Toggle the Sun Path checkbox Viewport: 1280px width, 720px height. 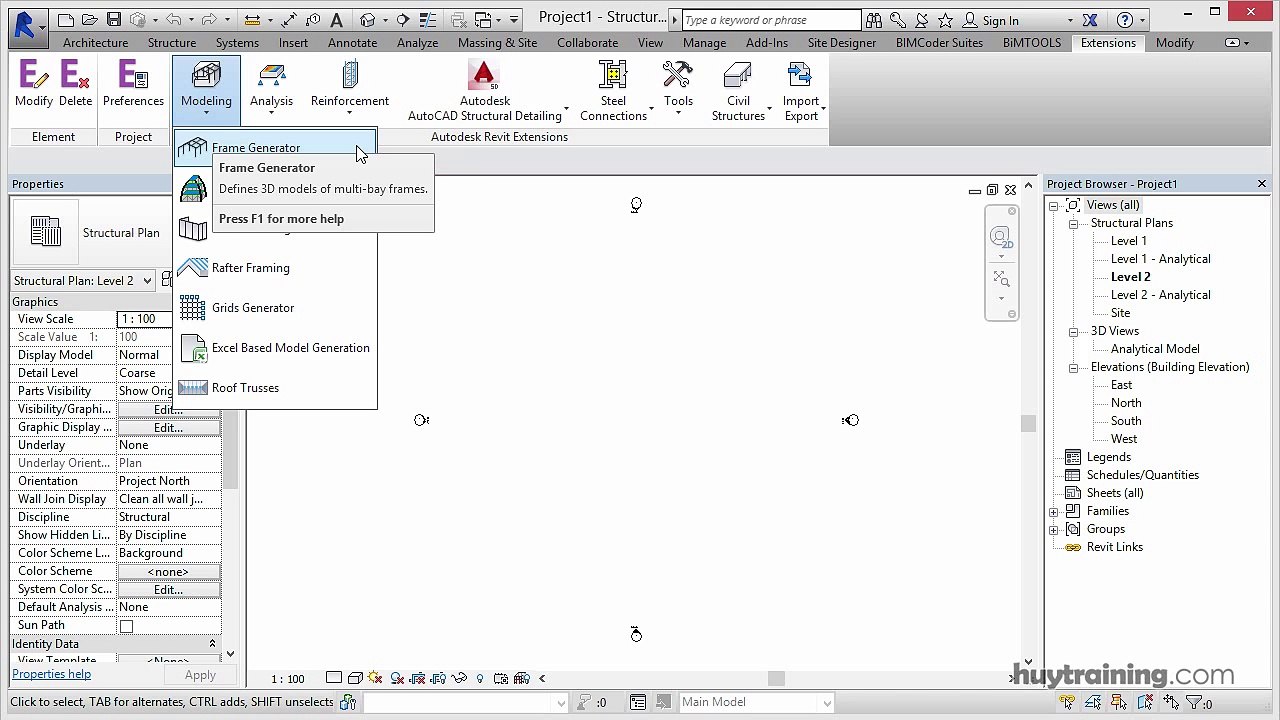click(x=126, y=626)
